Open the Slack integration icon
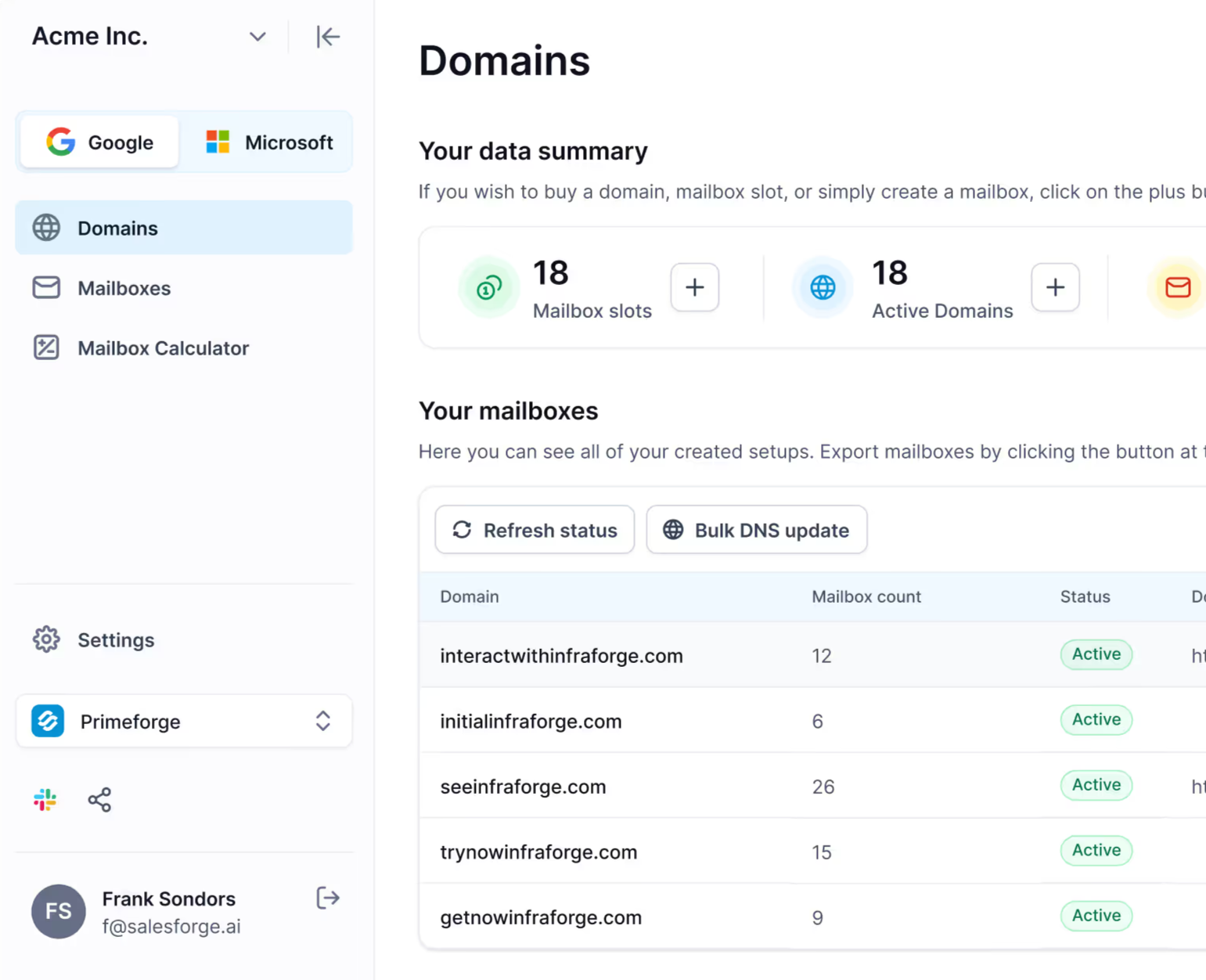 point(45,799)
